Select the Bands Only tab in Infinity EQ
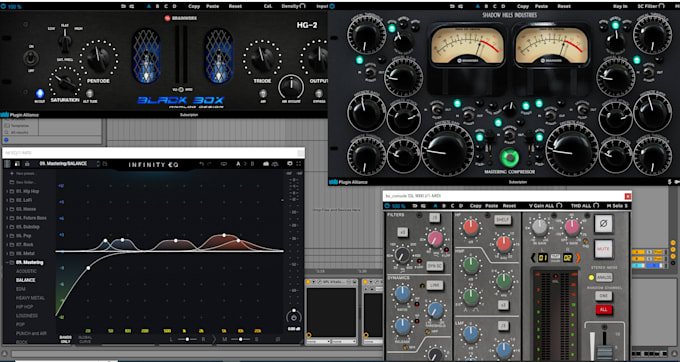The image size is (680, 362). [65, 339]
